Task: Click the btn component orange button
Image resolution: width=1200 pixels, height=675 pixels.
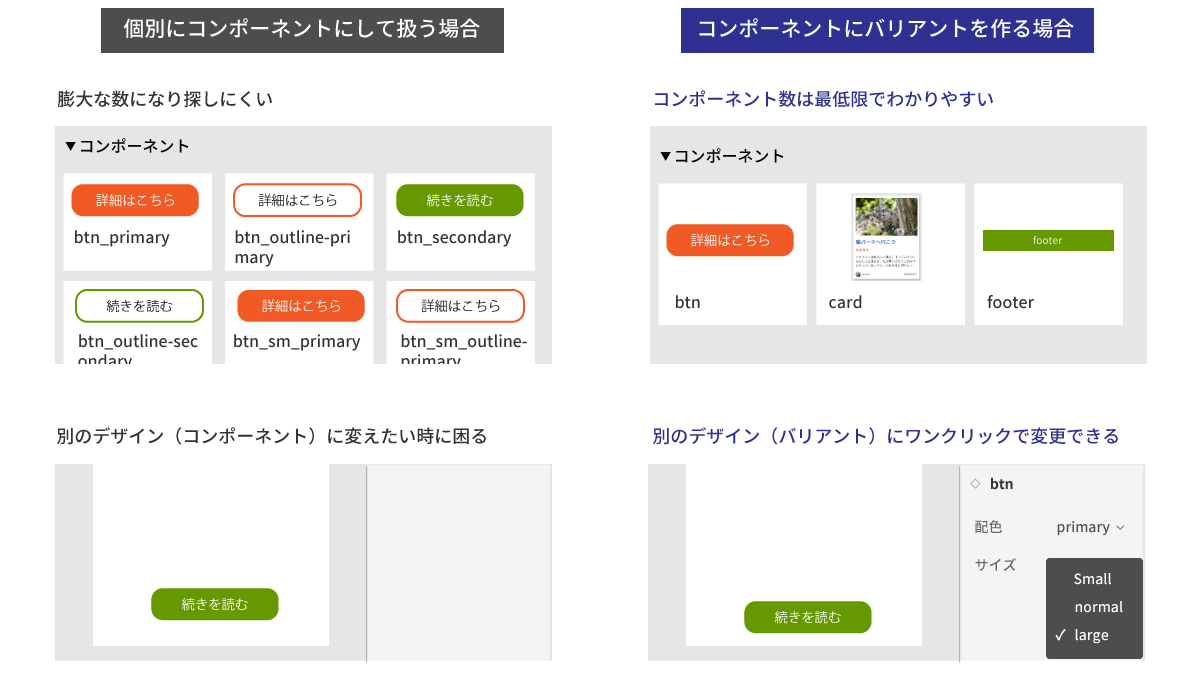Action: (730, 240)
